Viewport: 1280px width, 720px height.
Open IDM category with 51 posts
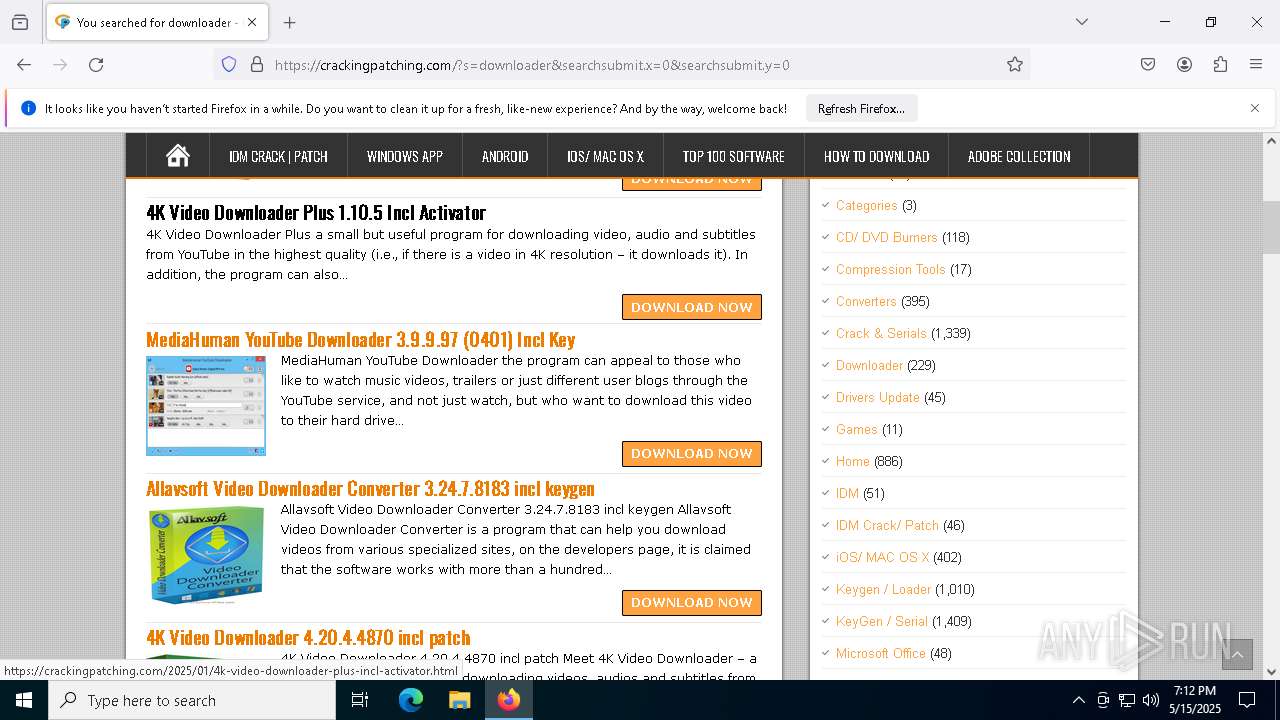point(847,493)
